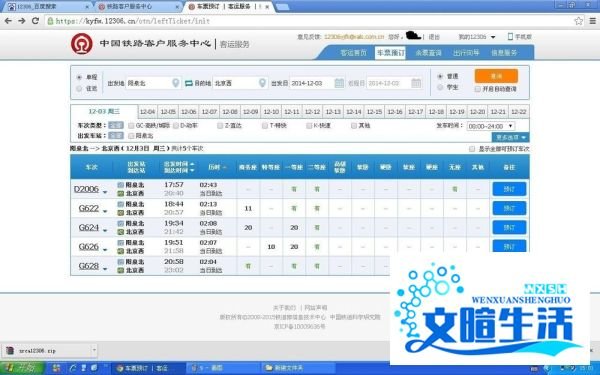Reload the page with the refresh icon
The width and height of the screenshot is (600, 375).
[x=35, y=21]
